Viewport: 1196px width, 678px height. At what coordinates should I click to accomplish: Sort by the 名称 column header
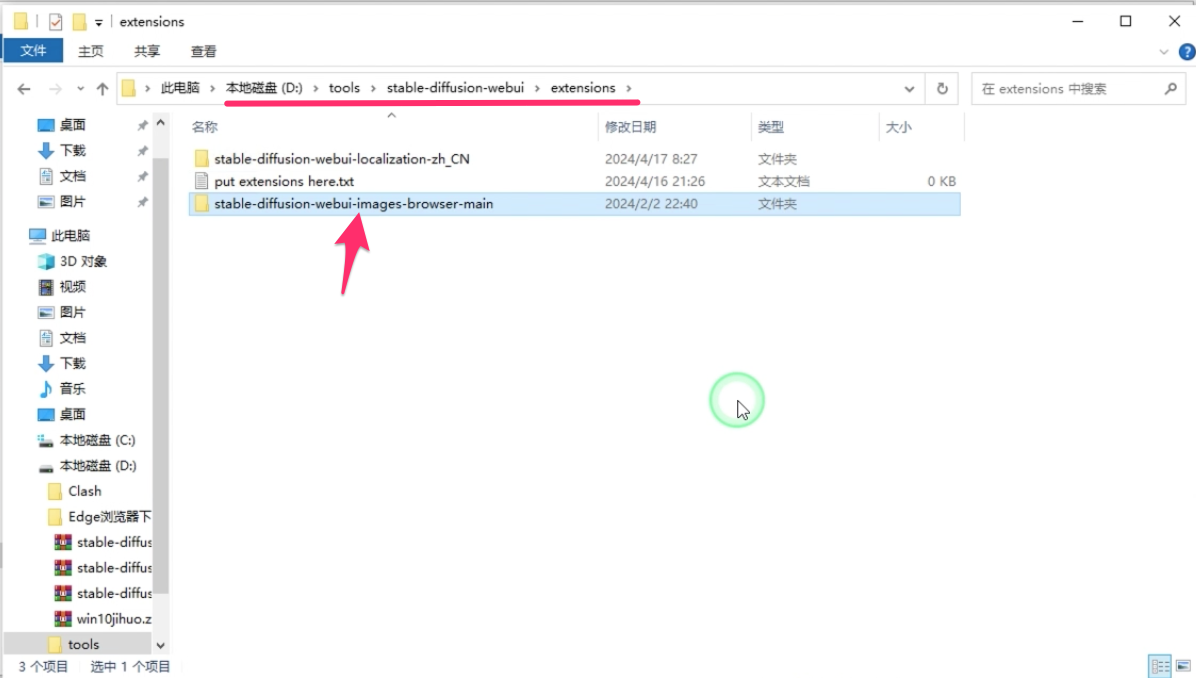[204, 127]
